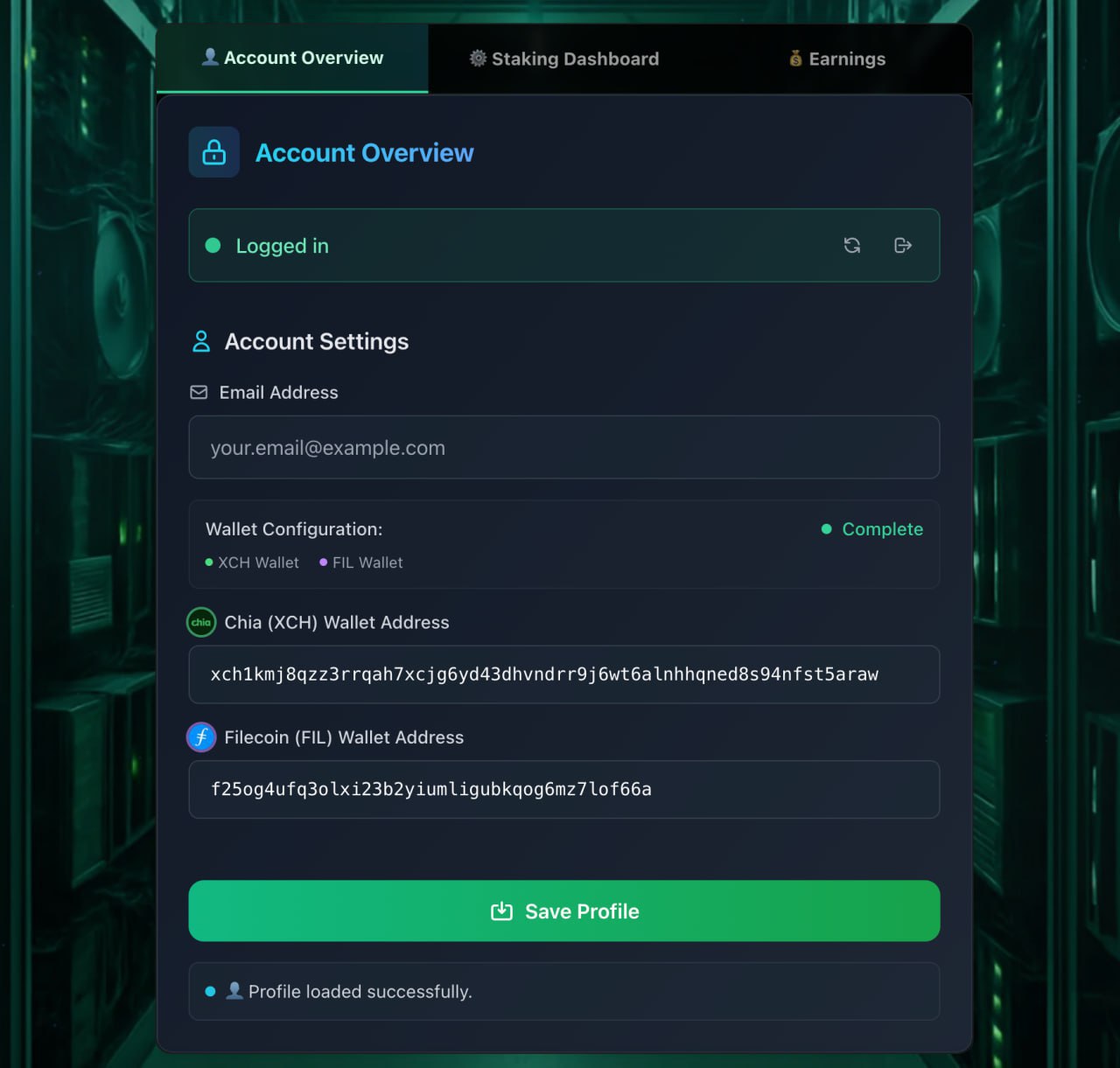This screenshot has height=1068, width=1120.
Task: Click the logout icon beside Logged in
Action: click(x=903, y=246)
